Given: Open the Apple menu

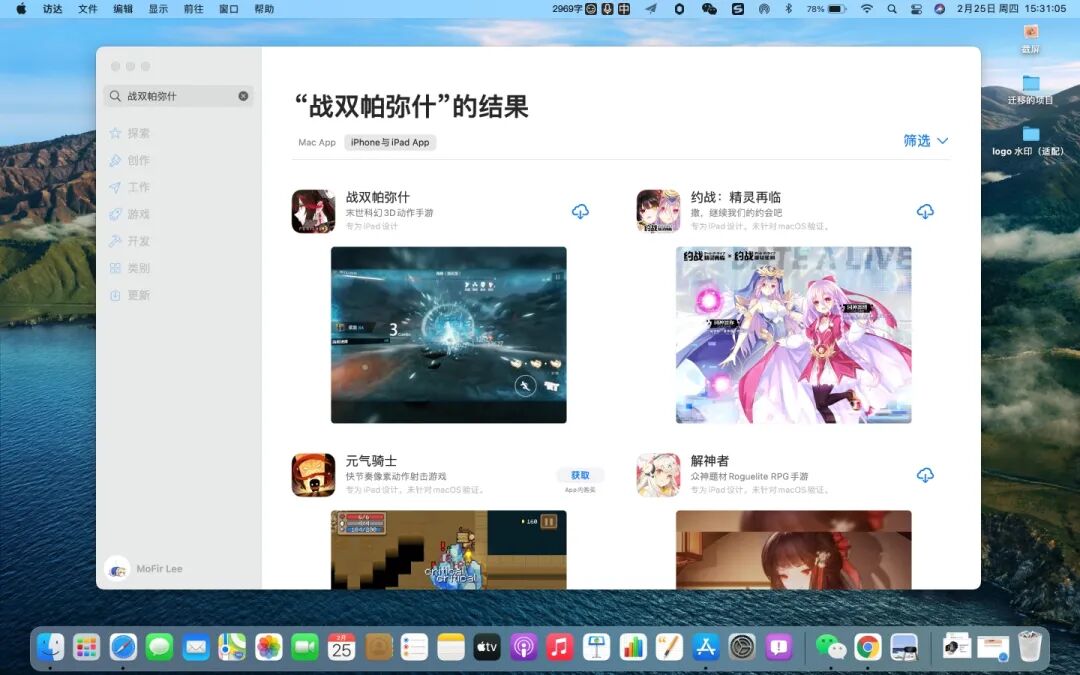Looking at the screenshot, I should [x=21, y=9].
